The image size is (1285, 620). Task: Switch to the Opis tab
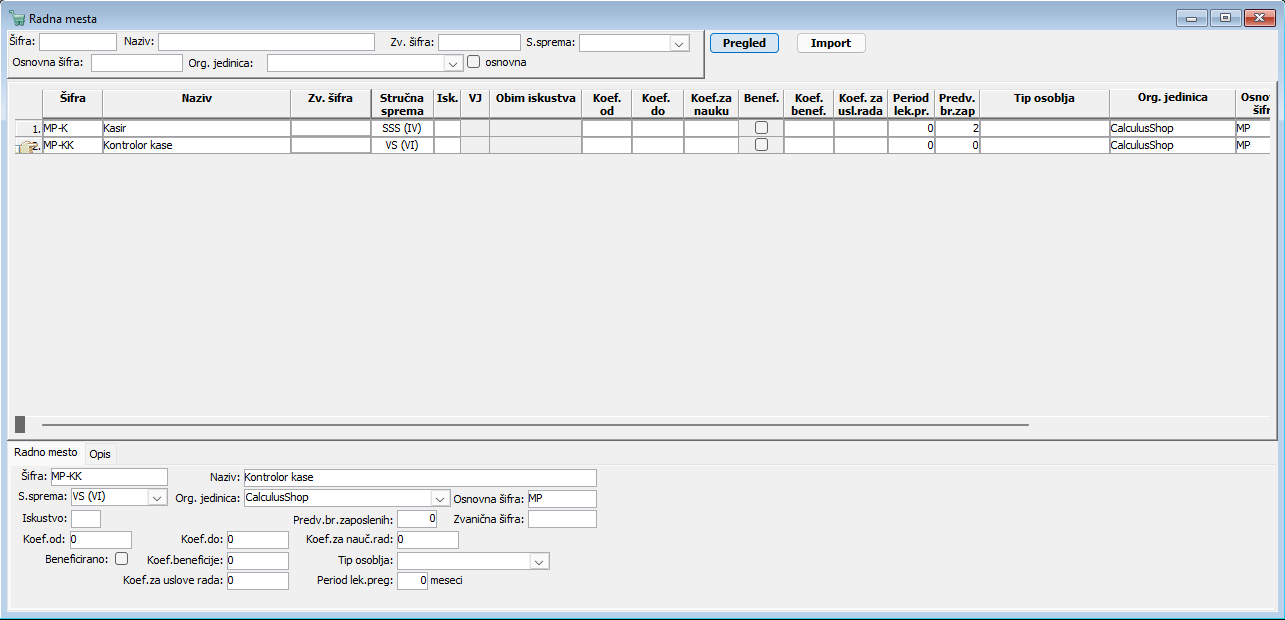point(100,454)
